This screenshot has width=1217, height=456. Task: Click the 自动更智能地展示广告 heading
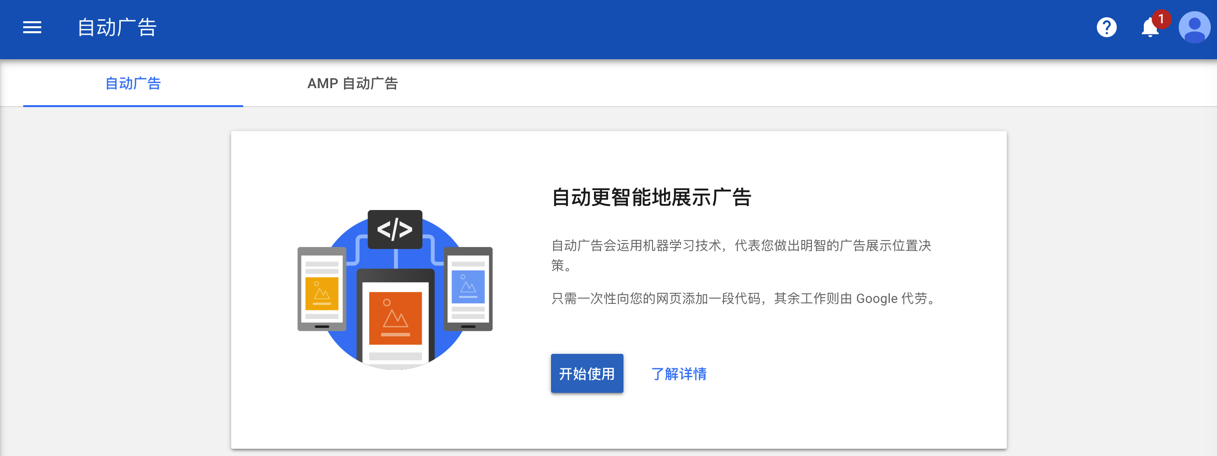651,197
